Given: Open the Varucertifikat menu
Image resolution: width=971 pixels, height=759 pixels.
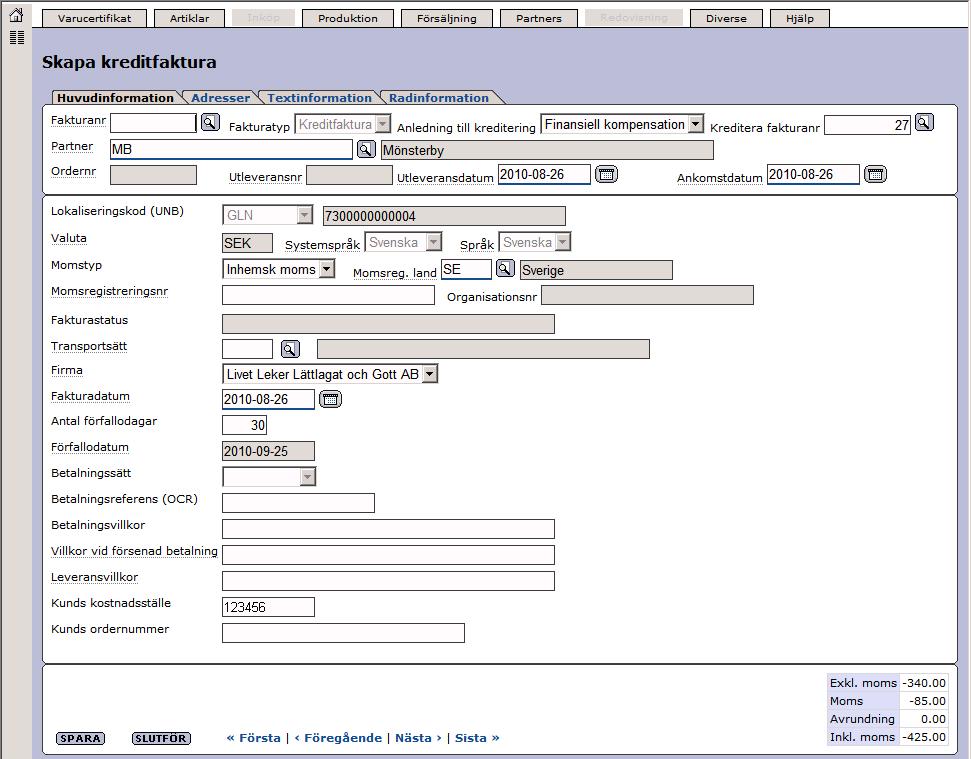Looking at the screenshot, I should (x=95, y=19).
